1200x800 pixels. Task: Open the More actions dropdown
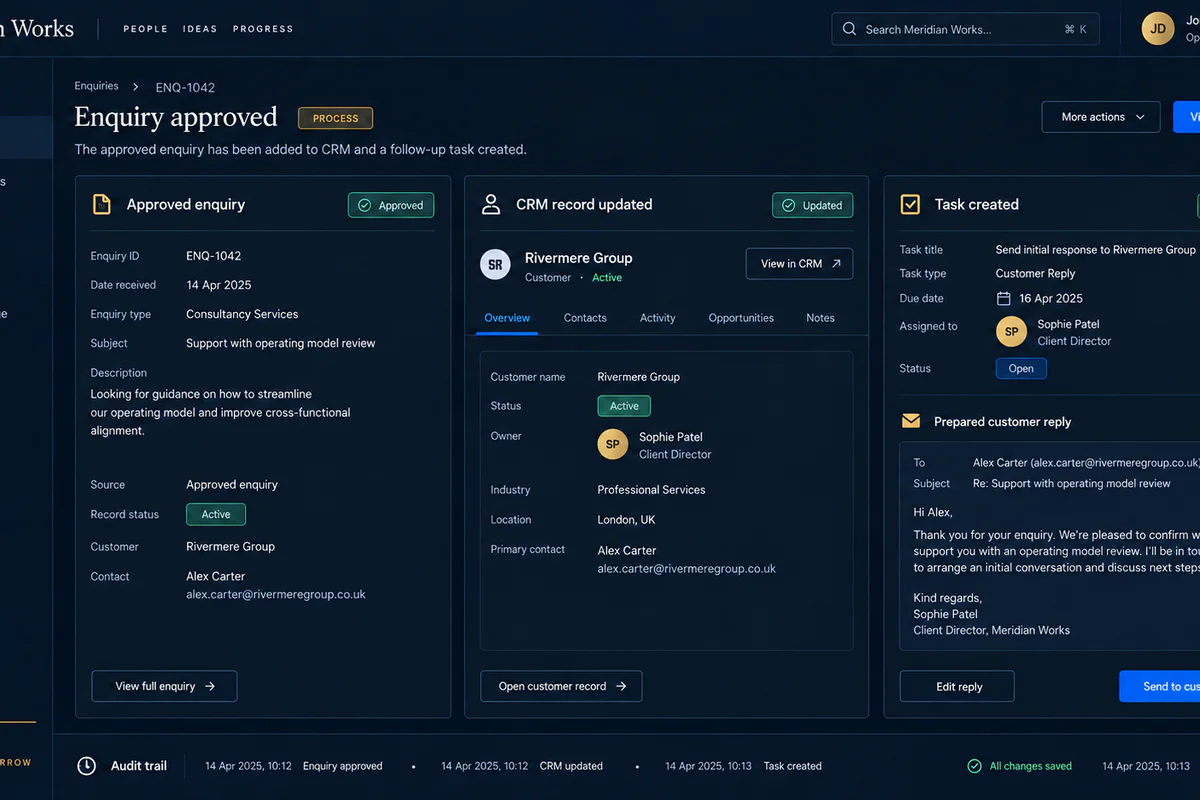(x=1101, y=117)
